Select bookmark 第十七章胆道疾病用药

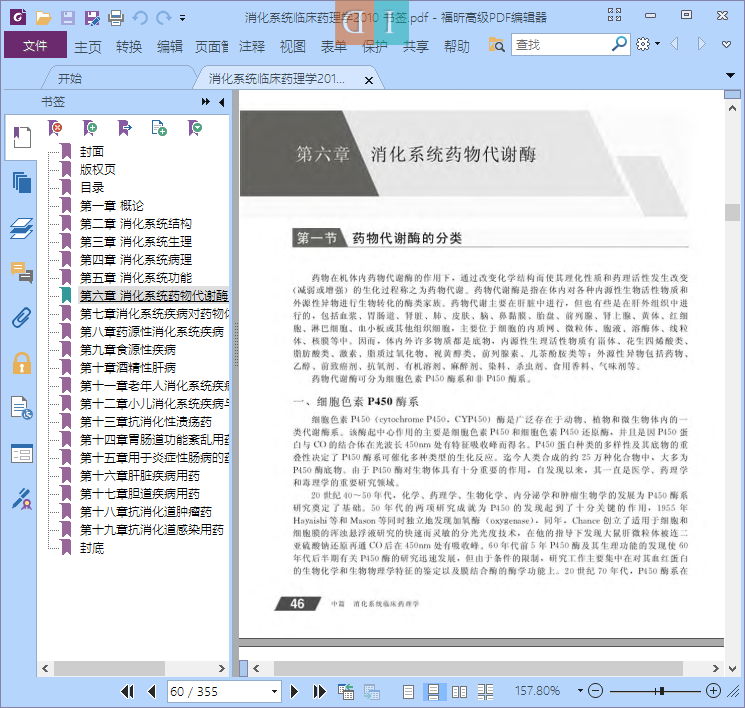140,494
